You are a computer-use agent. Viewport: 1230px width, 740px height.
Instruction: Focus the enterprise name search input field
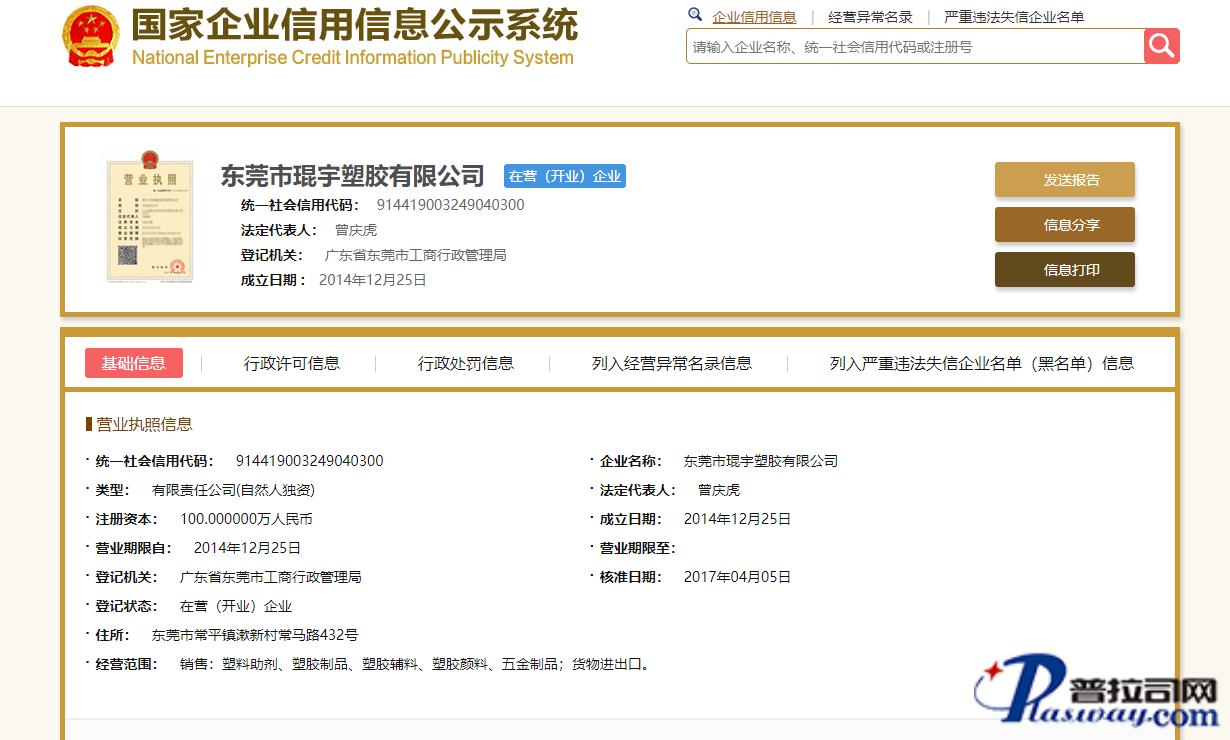(x=914, y=47)
